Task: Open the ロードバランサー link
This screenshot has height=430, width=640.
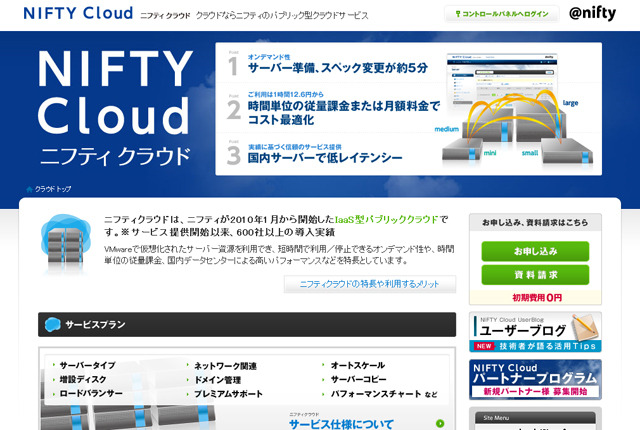Action: tap(91, 394)
